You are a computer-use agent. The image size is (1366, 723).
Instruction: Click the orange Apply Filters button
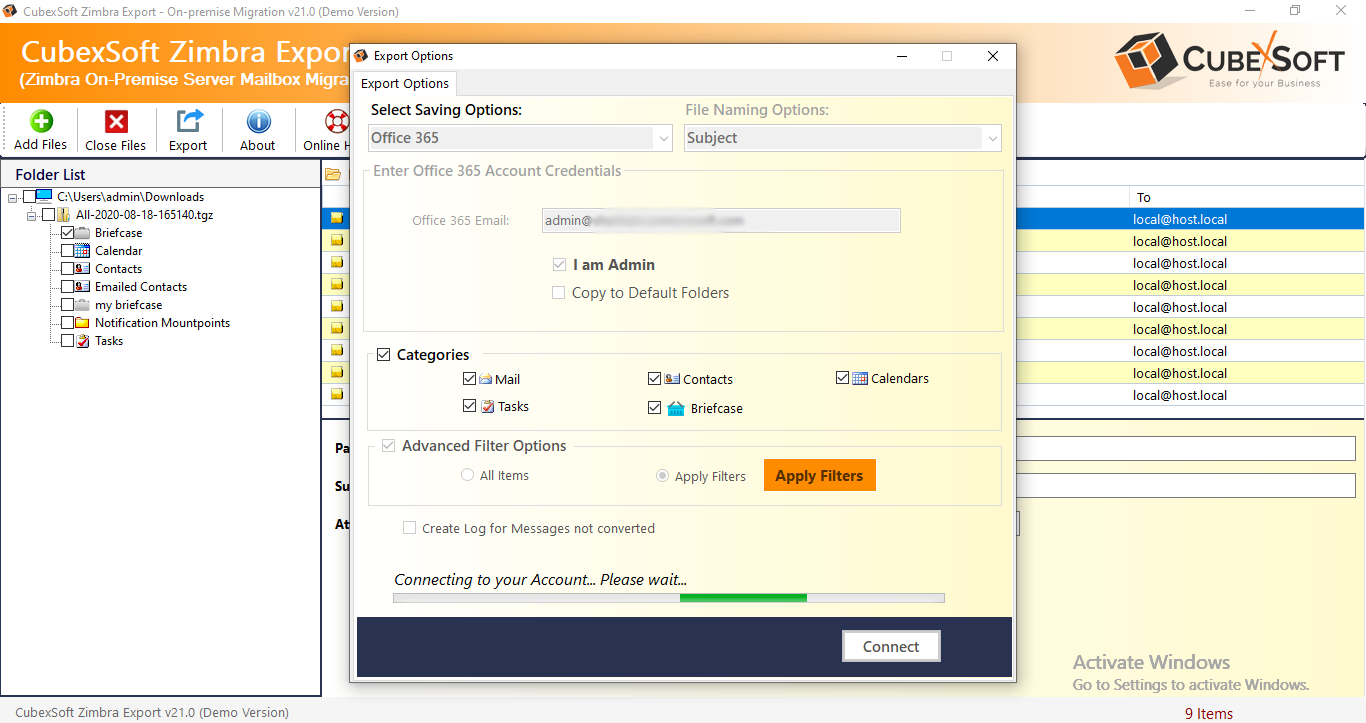819,475
